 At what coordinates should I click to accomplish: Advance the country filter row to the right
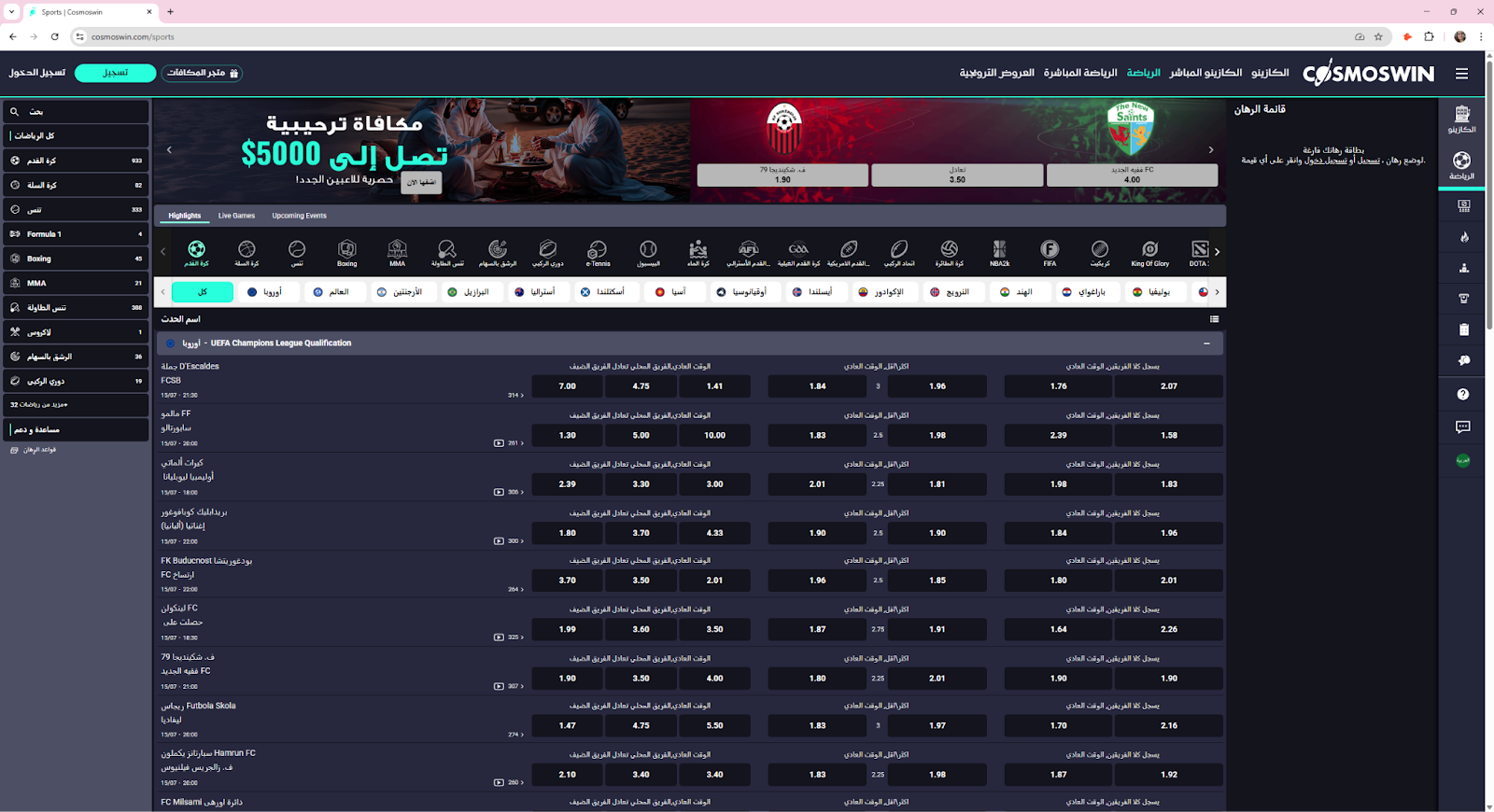[1217, 292]
